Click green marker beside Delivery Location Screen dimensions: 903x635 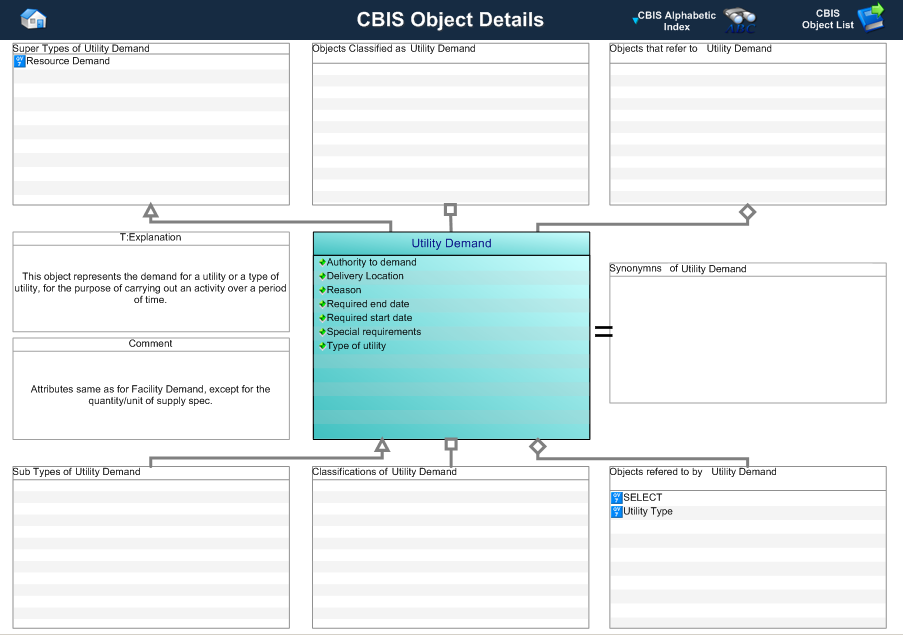[322, 276]
